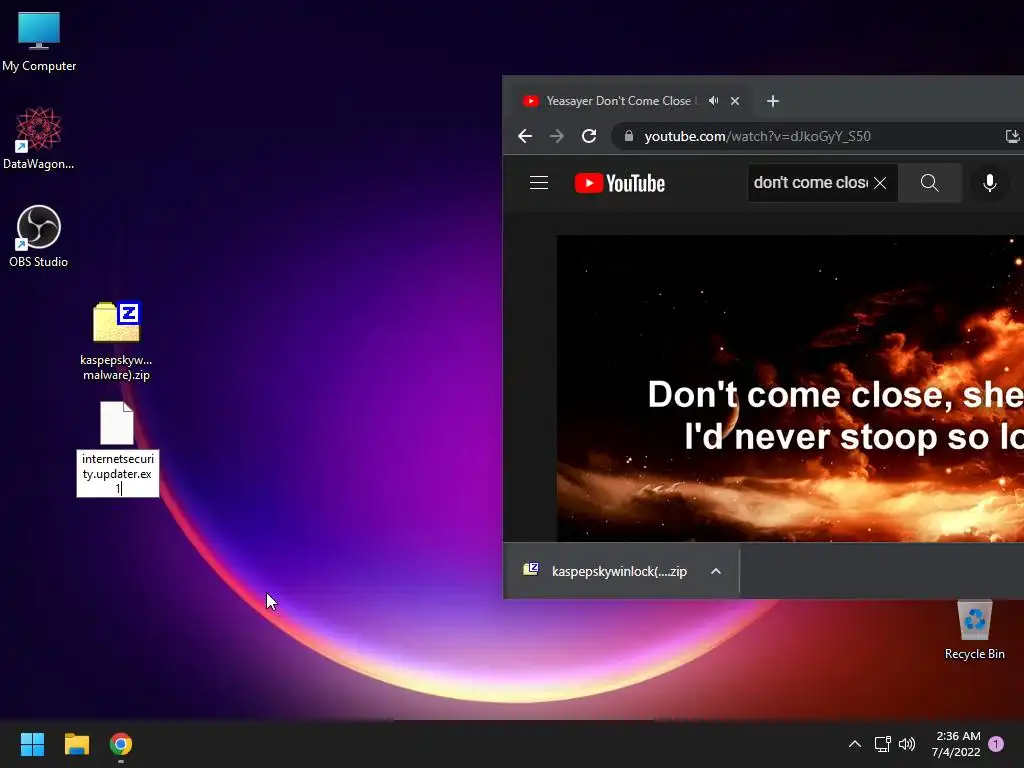This screenshot has width=1024, height=768.
Task: Open My Computer desktop icon
Action: click(x=39, y=42)
